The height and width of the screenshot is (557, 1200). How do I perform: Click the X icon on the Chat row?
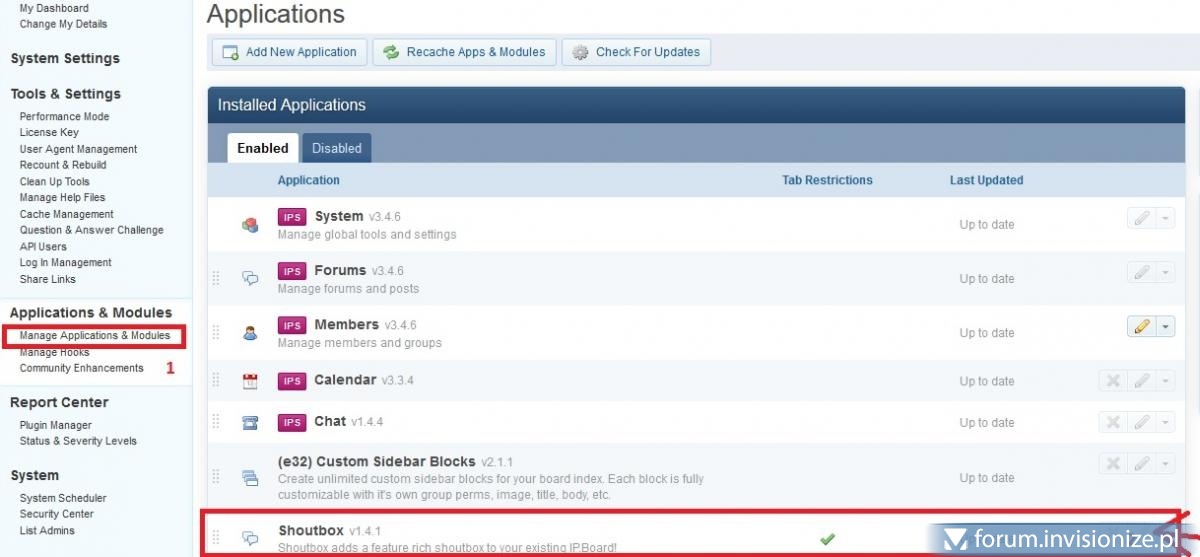click(1112, 423)
